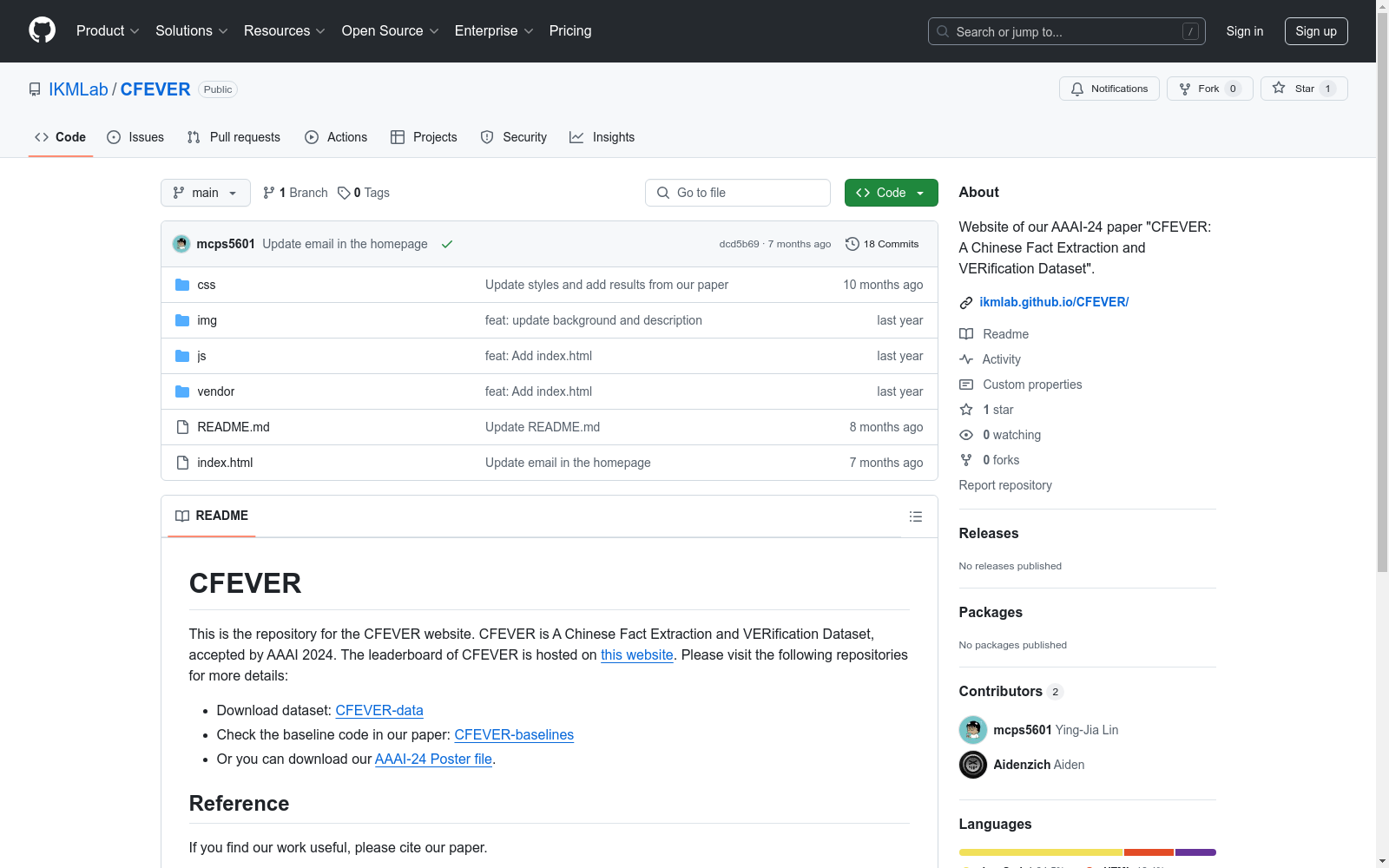1389x868 pixels.
Task: Click the js folder icon
Action: (x=182, y=356)
